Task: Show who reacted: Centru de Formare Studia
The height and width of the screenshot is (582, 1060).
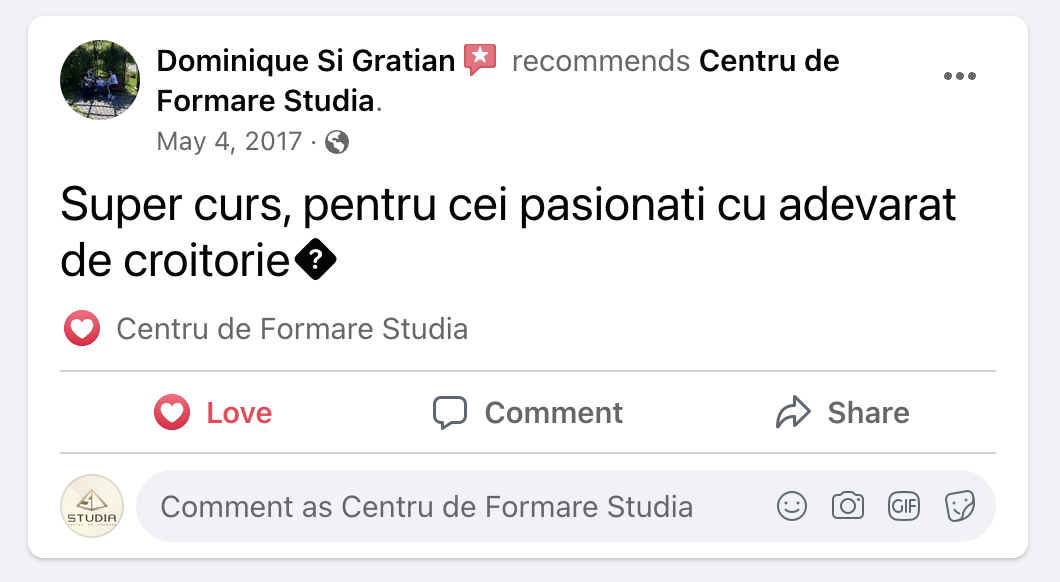Action: 292,329
